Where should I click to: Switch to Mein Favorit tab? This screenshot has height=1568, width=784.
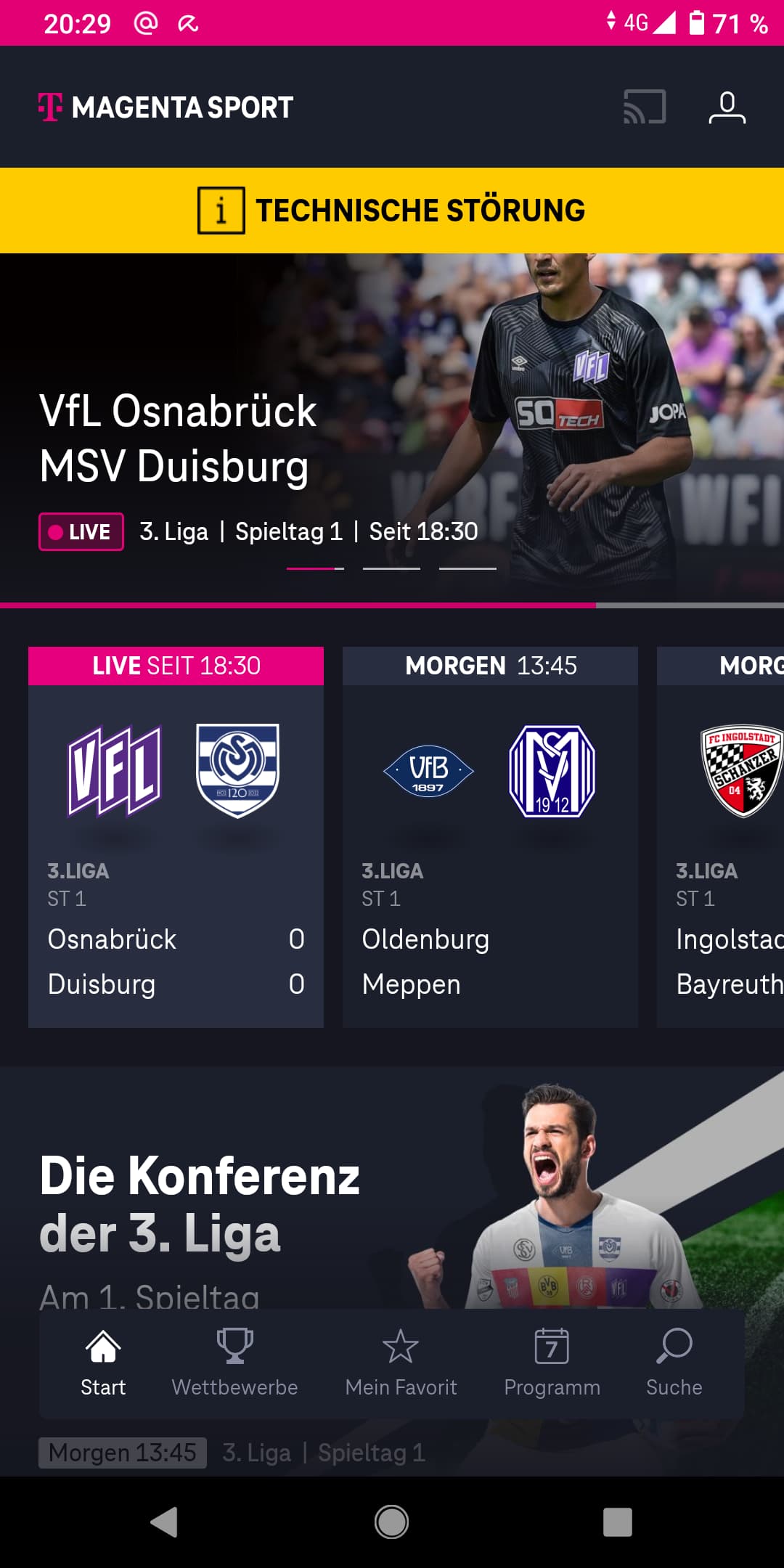[x=401, y=1363]
